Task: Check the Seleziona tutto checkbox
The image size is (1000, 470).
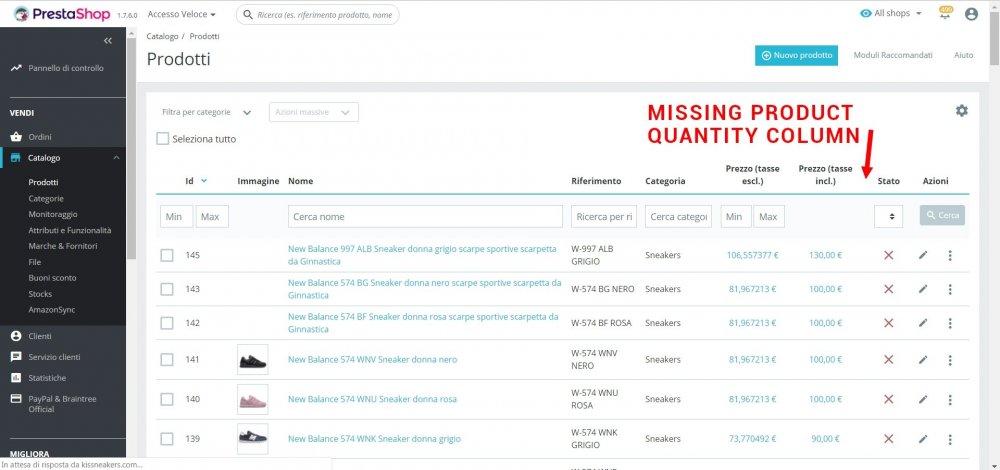Action: click(x=163, y=138)
